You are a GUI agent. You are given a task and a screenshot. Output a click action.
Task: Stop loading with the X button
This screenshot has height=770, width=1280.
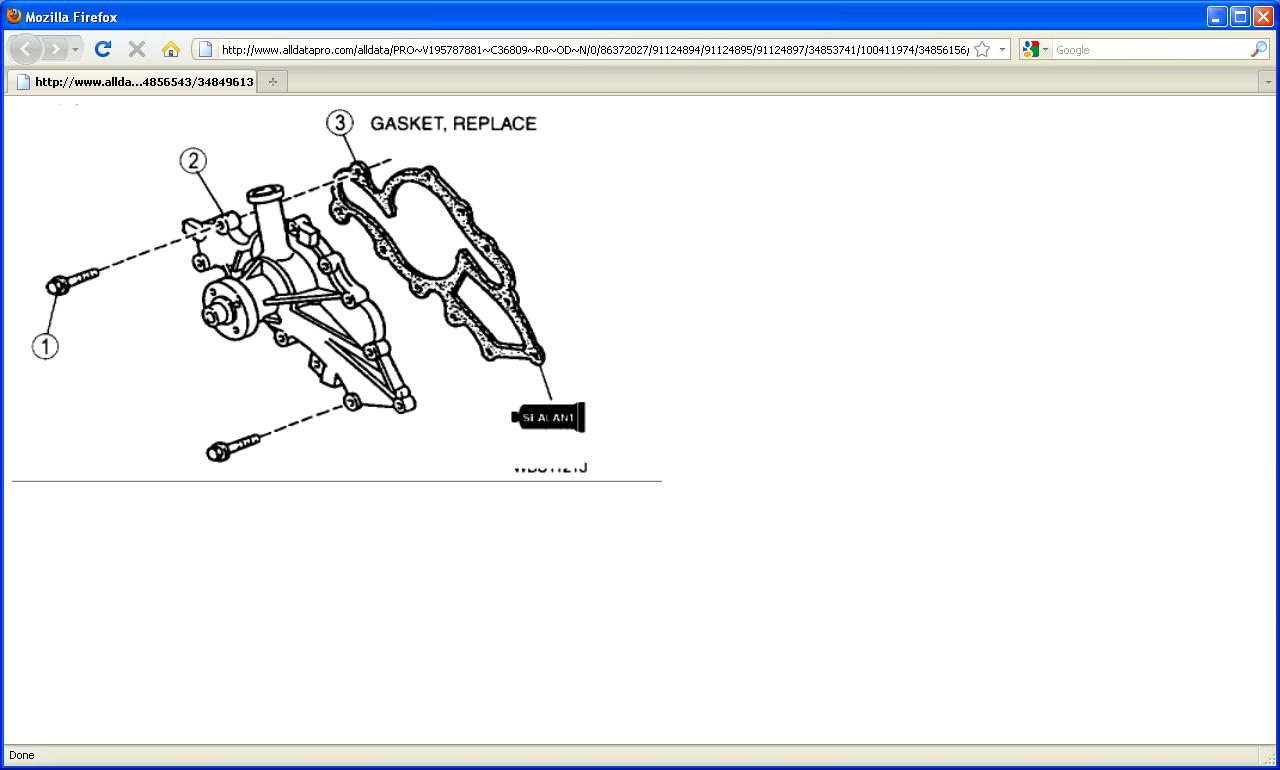point(137,49)
